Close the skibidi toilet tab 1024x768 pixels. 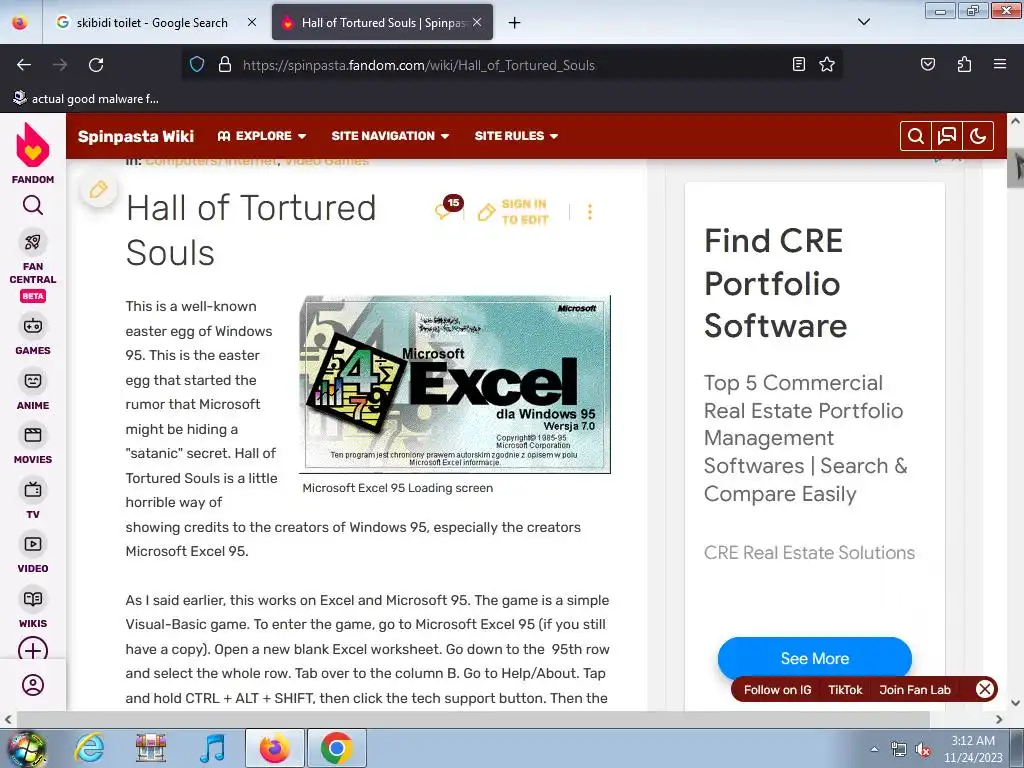(x=252, y=22)
